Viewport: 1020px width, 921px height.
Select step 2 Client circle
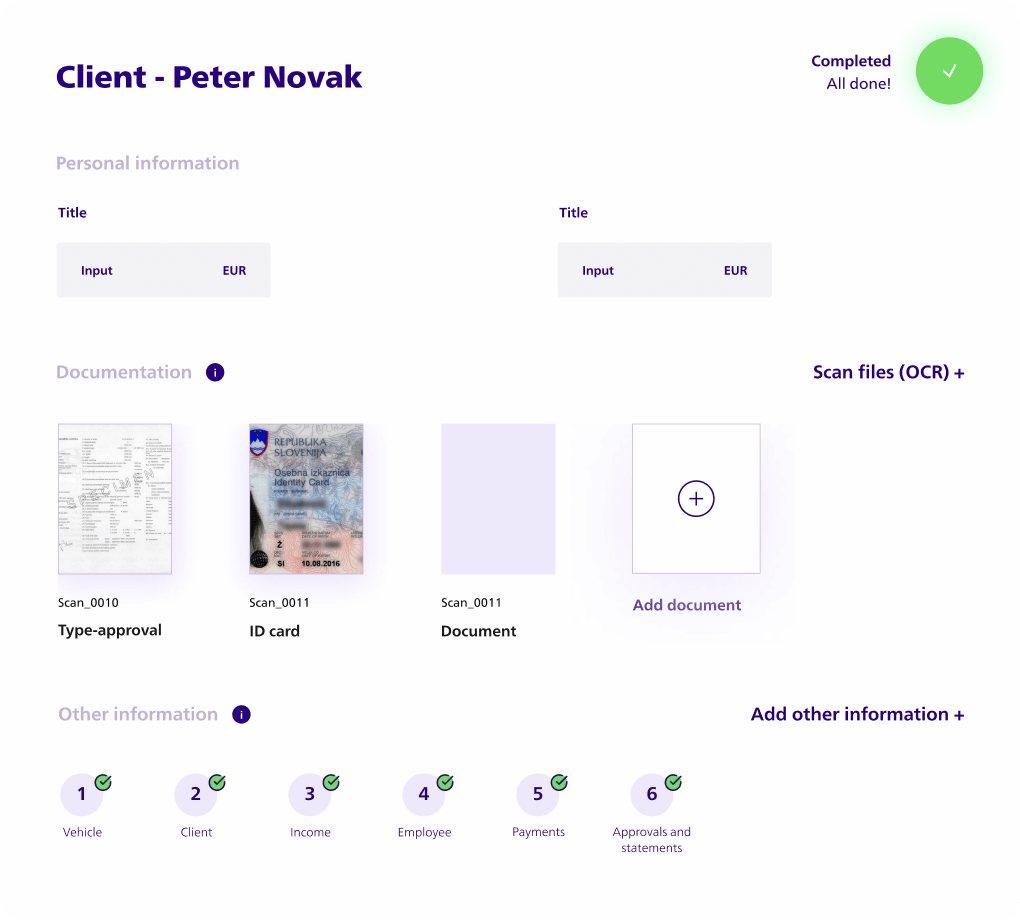click(195, 794)
